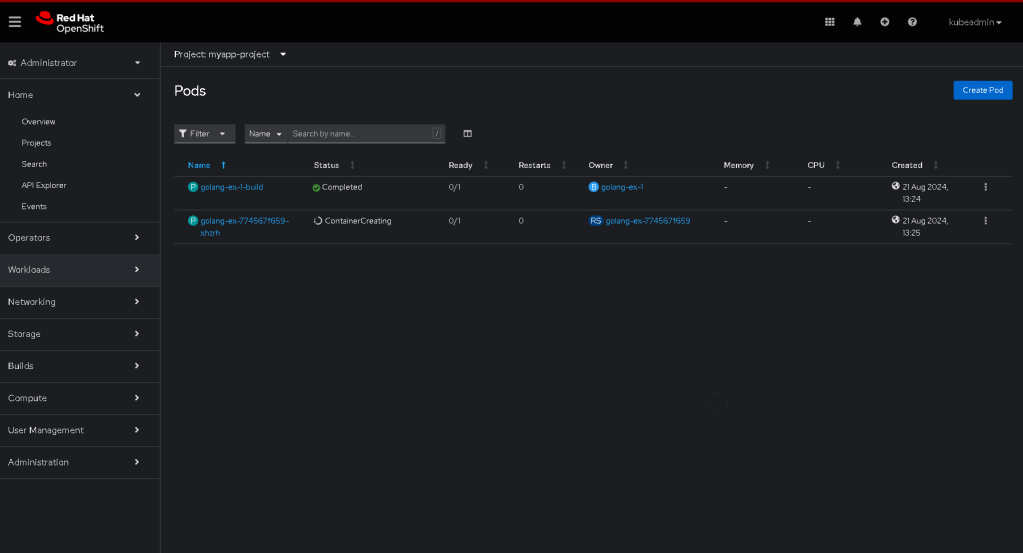This screenshot has height=553, width=1023.
Task: Expand the Storage navigation section
Action: (80, 334)
